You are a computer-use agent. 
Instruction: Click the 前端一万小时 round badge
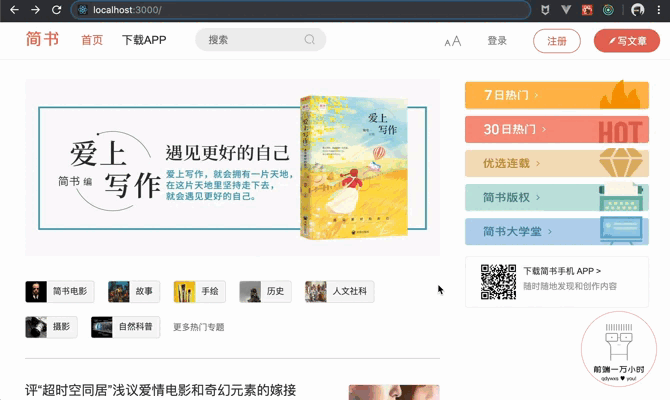[x=619, y=349]
